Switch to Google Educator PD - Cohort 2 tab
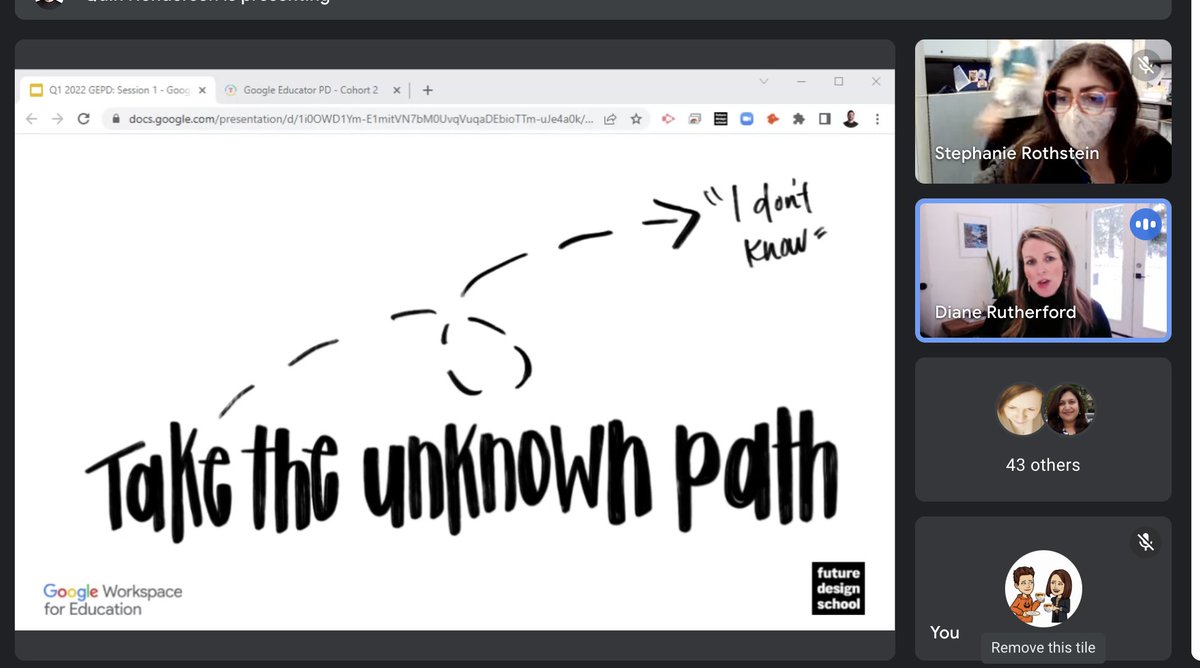The width and height of the screenshot is (1200, 668). (x=311, y=90)
